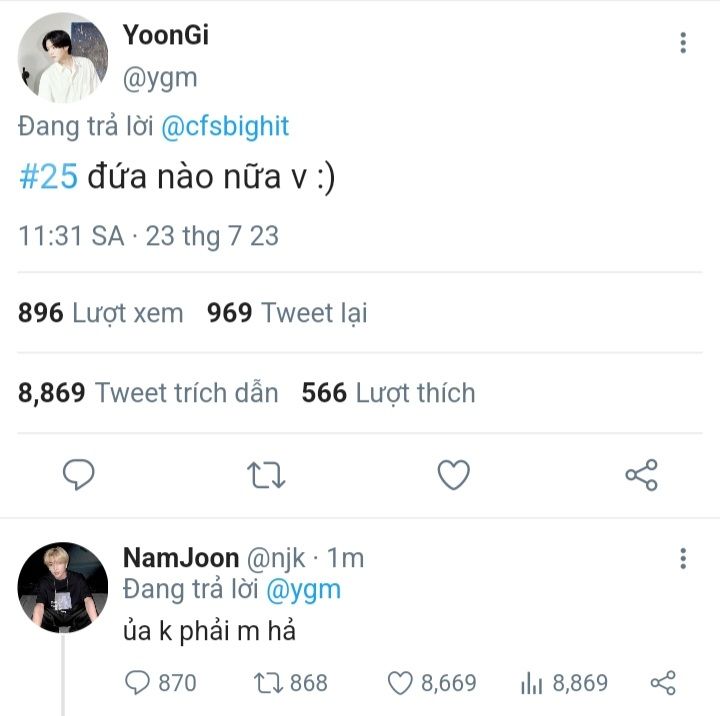
Task: Open NamJoon's profile picture
Action: coord(62,587)
